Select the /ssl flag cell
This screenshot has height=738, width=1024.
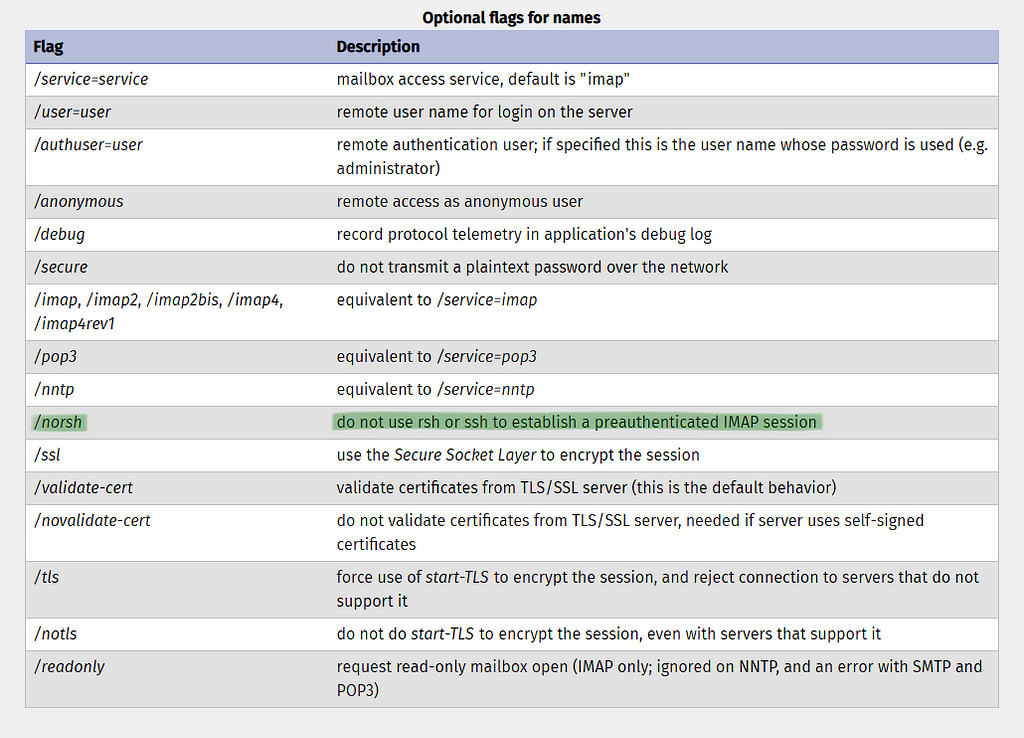pos(177,455)
